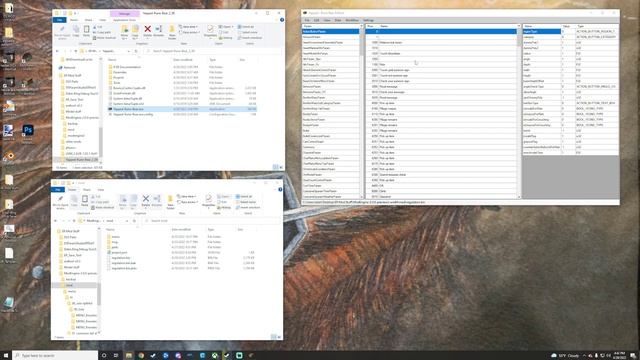Screen dimensions: 640x360
Task: Click Select none in the mod folder ribbon
Action: 246,202
